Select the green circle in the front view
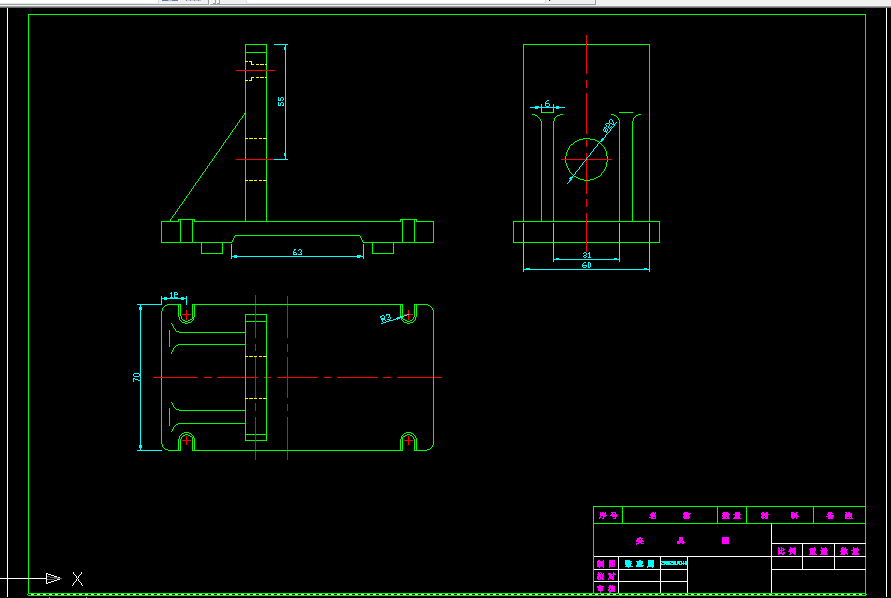 point(586,160)
